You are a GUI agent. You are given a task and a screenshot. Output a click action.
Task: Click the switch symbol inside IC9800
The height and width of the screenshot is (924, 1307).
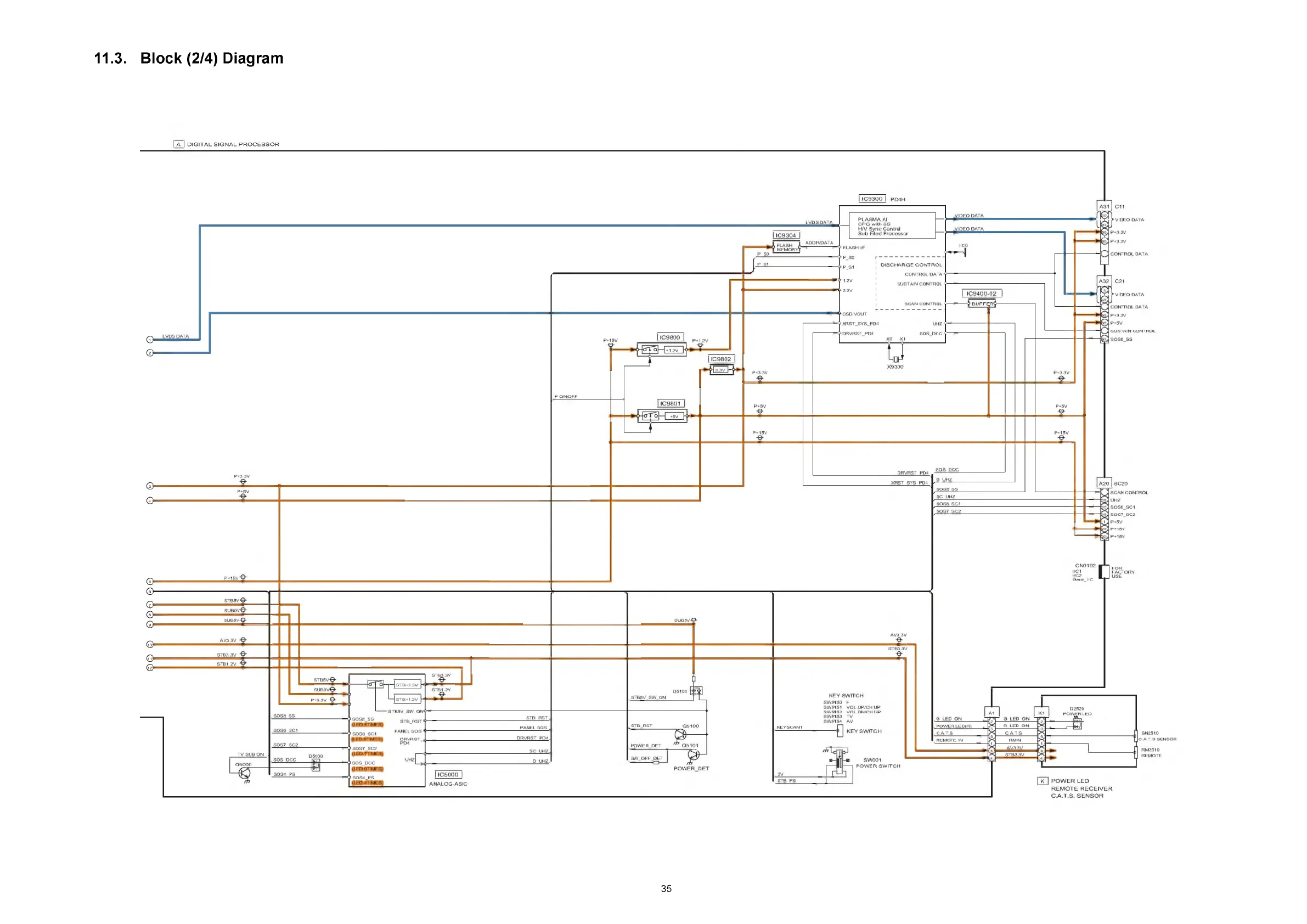click(x=650, y=350)
